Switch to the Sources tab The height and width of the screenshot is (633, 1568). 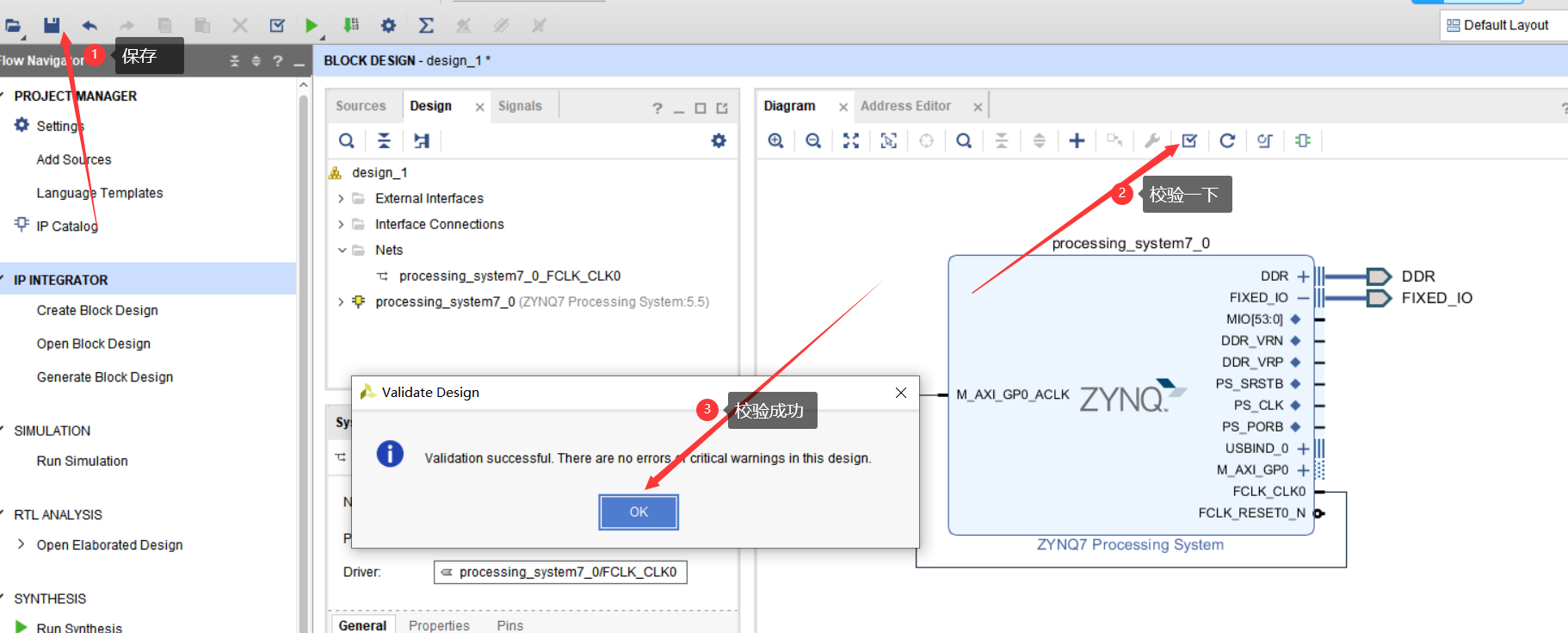[361, 106]
